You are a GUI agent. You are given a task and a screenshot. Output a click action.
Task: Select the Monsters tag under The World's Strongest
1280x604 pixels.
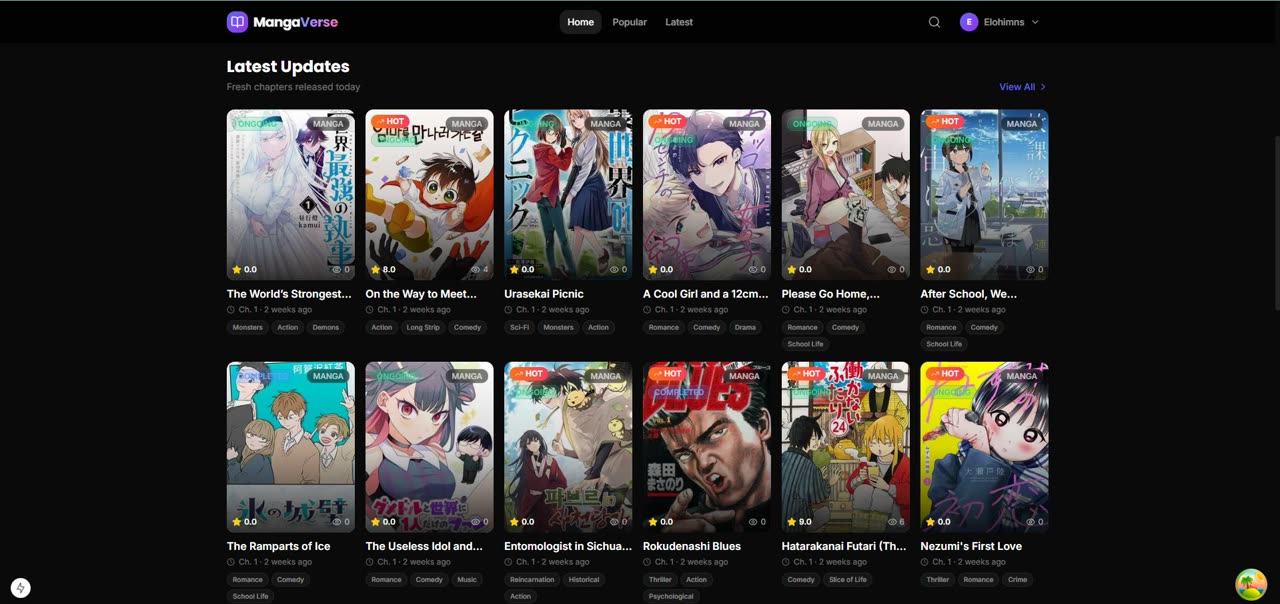point(248,327)
